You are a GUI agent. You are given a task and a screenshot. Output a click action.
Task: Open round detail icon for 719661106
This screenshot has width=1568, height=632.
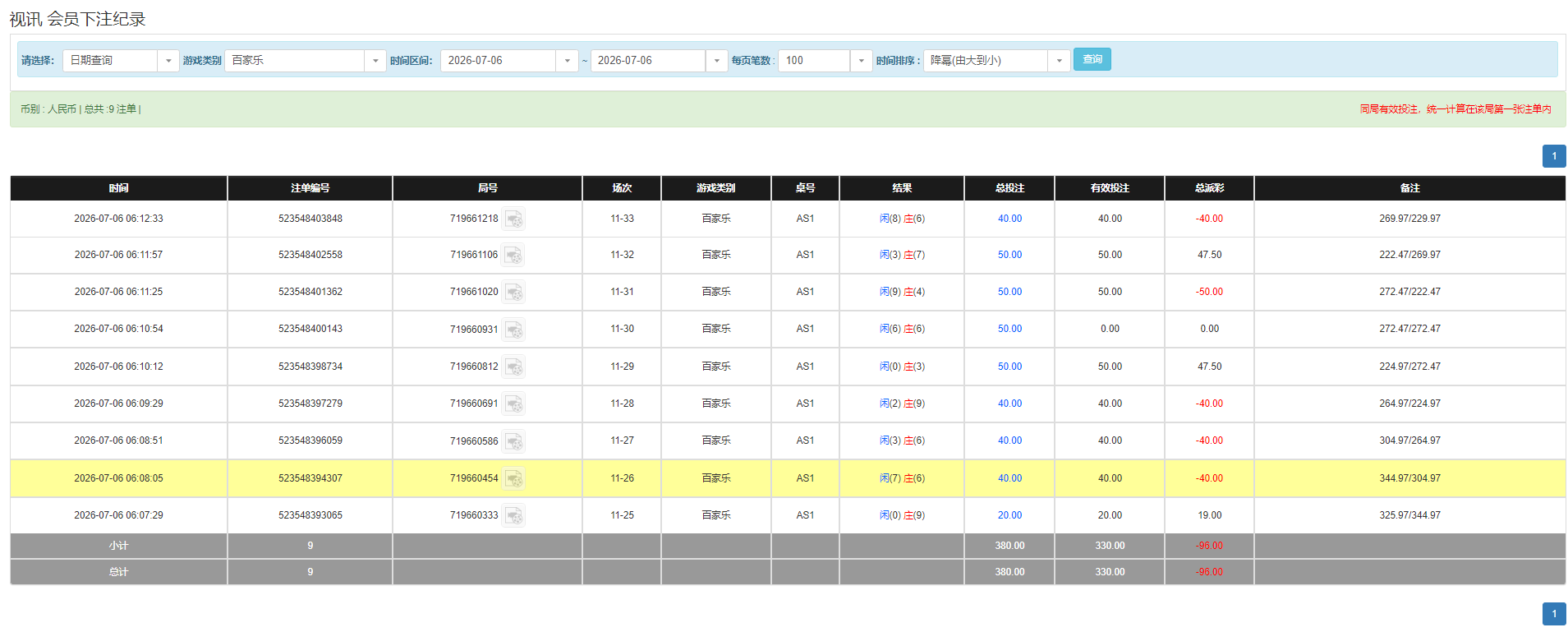(514, 255)
